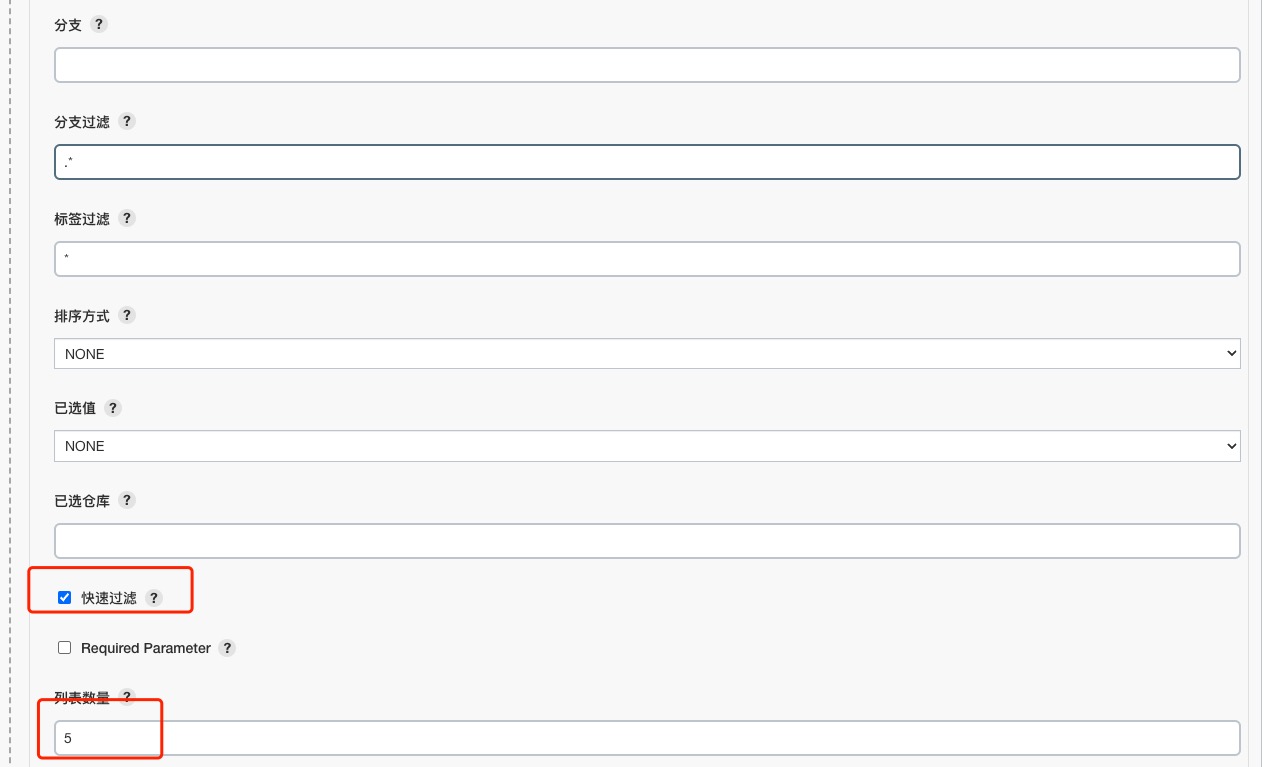
Task: Uncheck the 快速过滤 checkbox
Action: (65, 598)
